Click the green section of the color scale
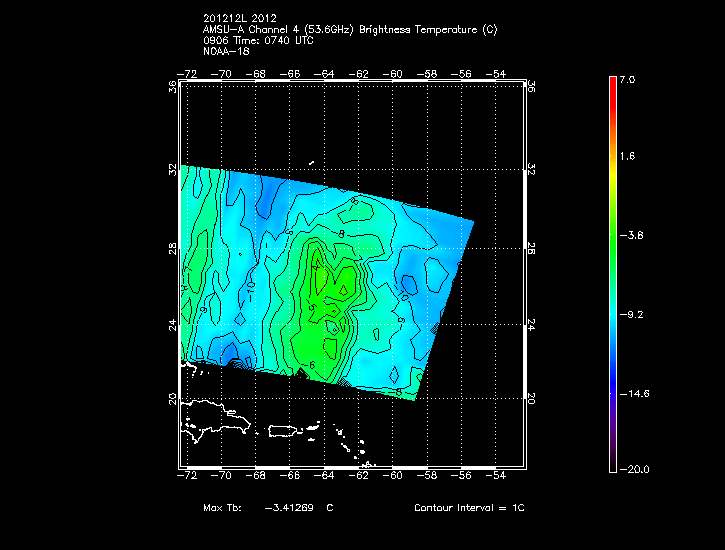Screen dimensions: 725x550 point(612,235)
